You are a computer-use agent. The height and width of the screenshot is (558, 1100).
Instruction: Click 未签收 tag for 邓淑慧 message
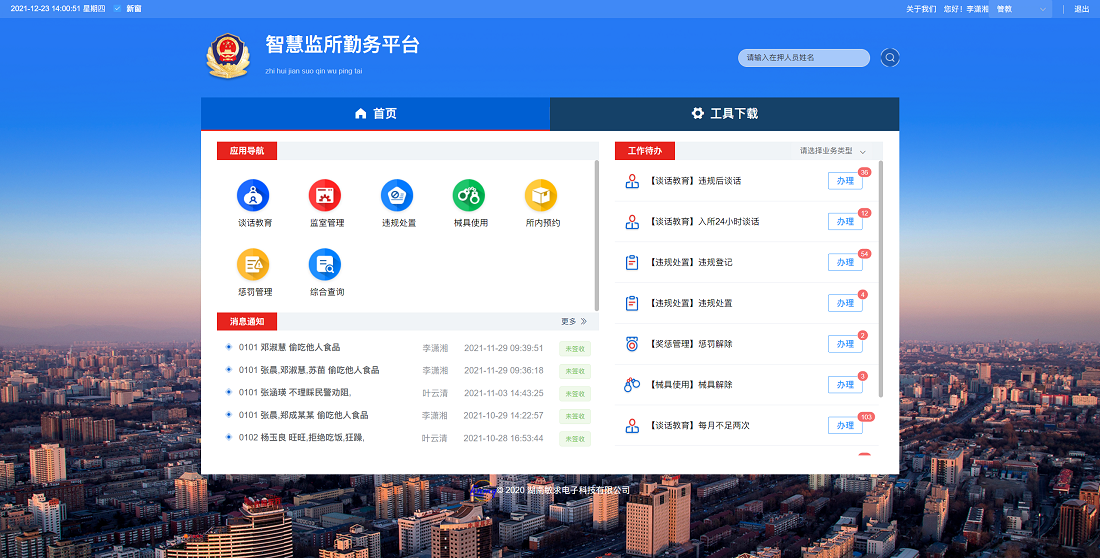pos(575,349)
